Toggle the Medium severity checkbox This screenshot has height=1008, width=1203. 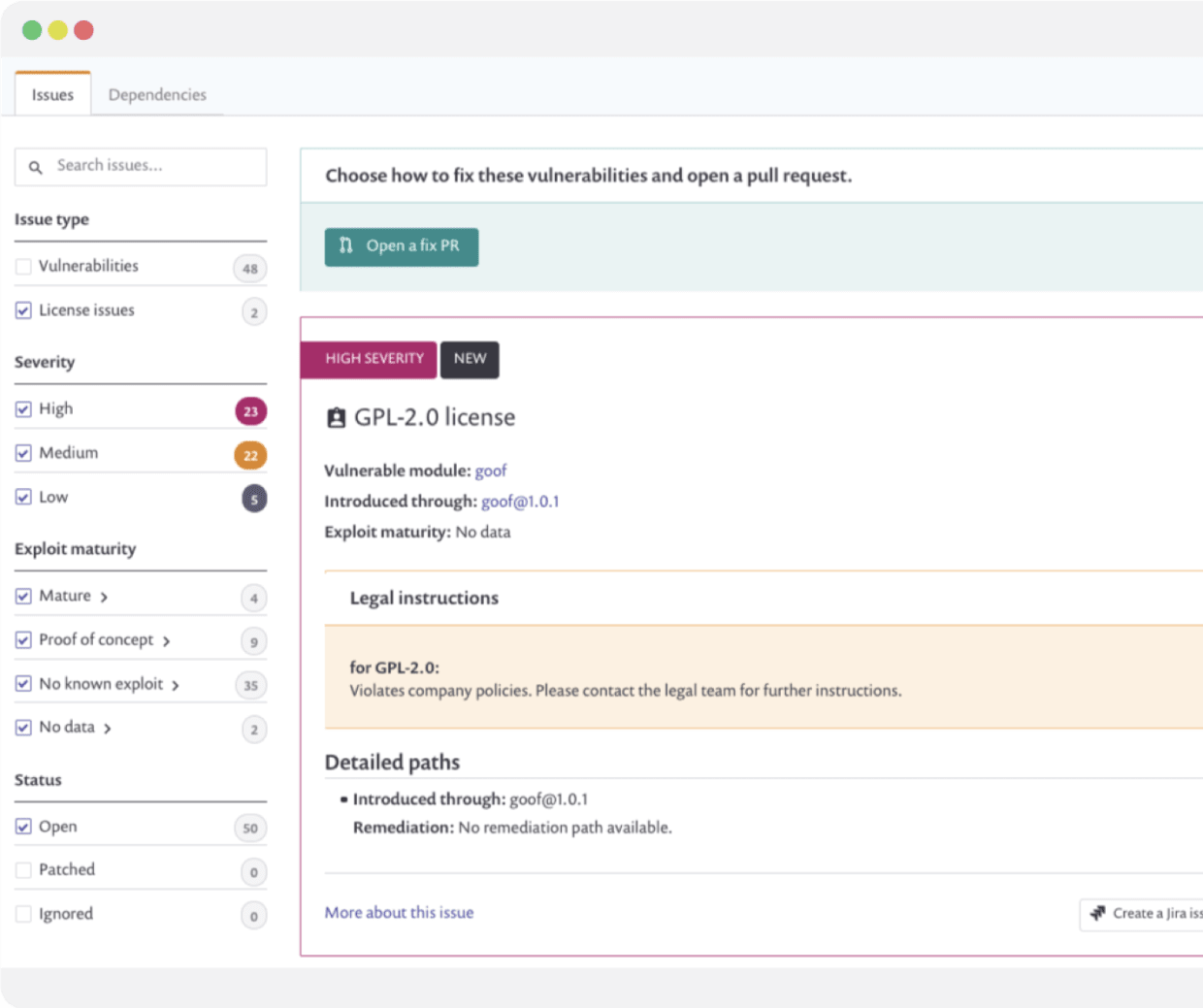point(23,453)
